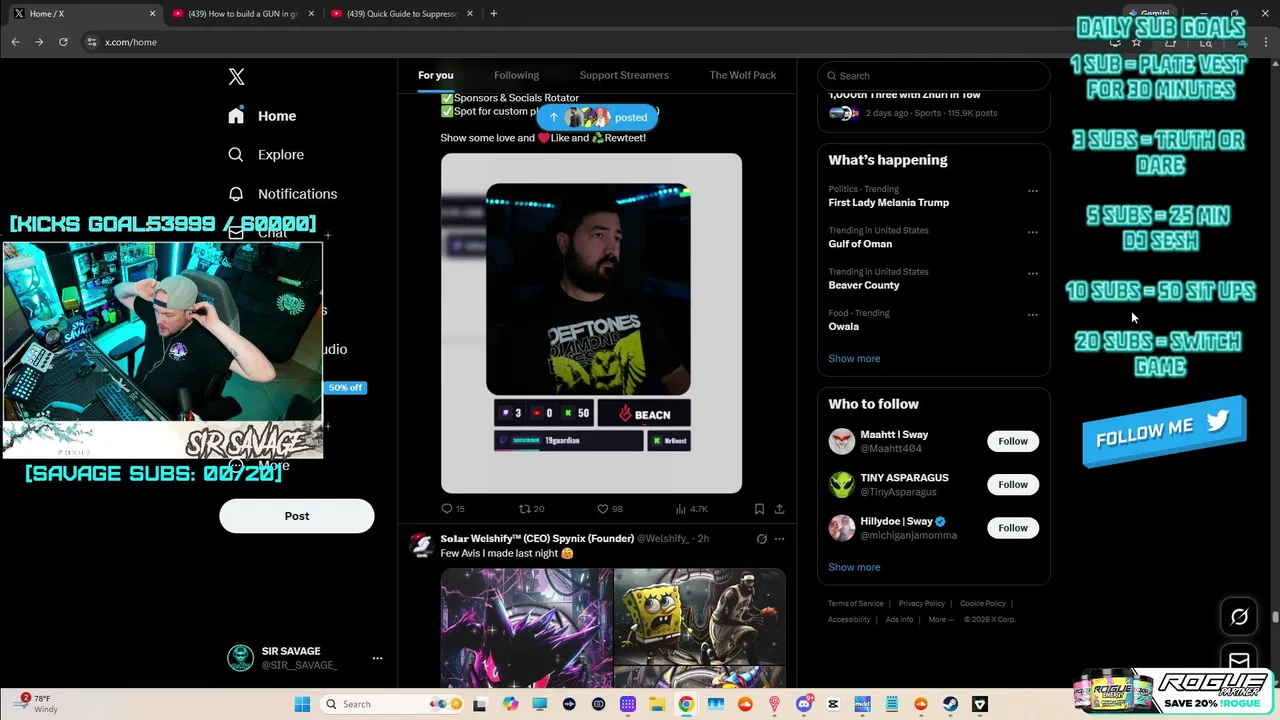Click Welshify profile avatar
Screen dimensions: 1280x720
click(422, 545)
